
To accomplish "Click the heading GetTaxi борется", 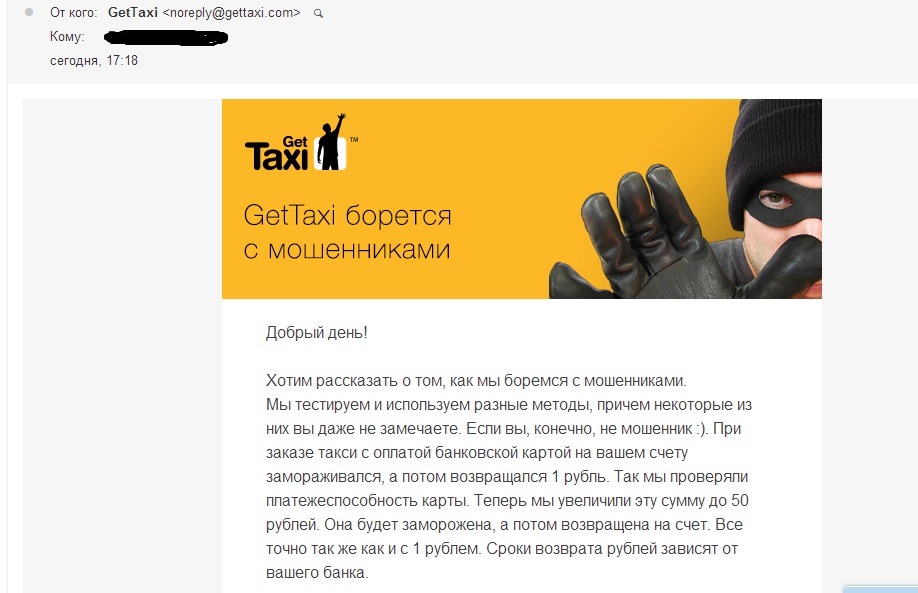I will (x=347, y=215).
